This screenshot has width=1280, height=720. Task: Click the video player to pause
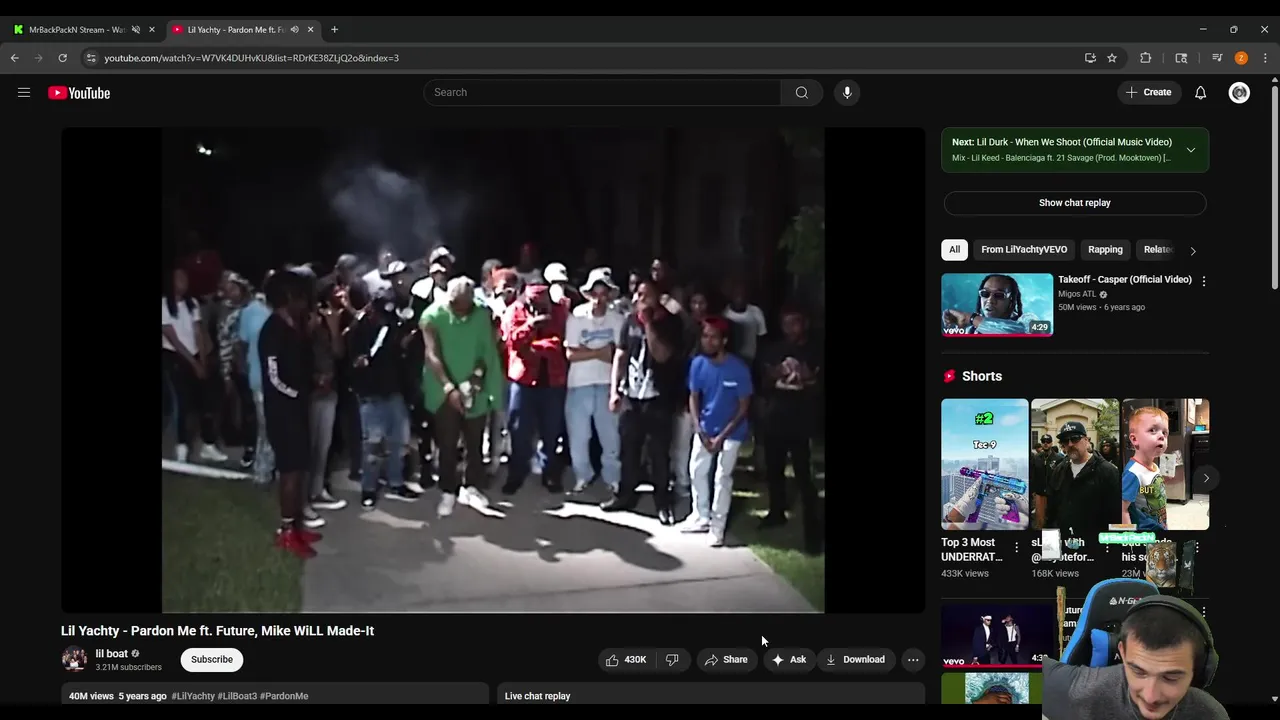493,369
